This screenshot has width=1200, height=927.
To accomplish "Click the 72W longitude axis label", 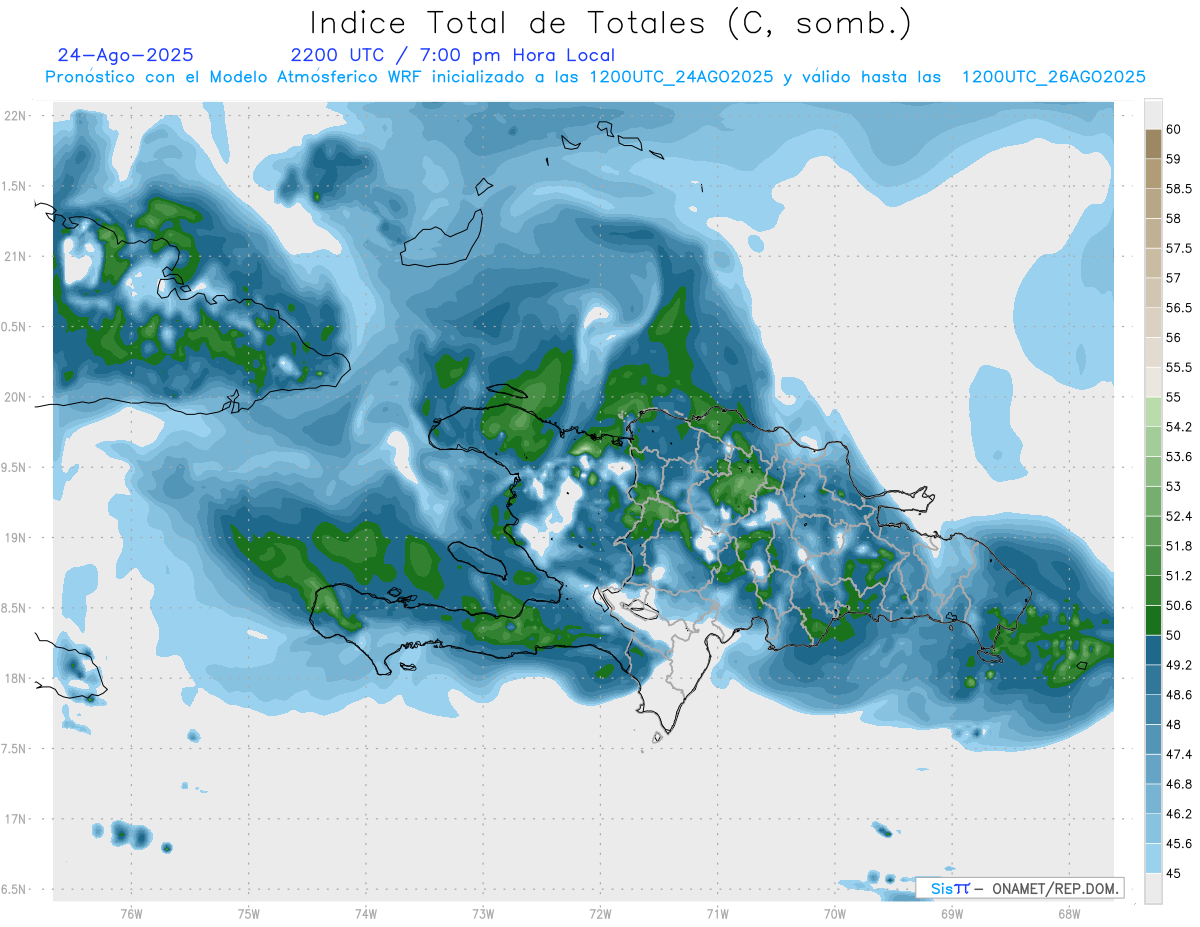I will (600, 914).
